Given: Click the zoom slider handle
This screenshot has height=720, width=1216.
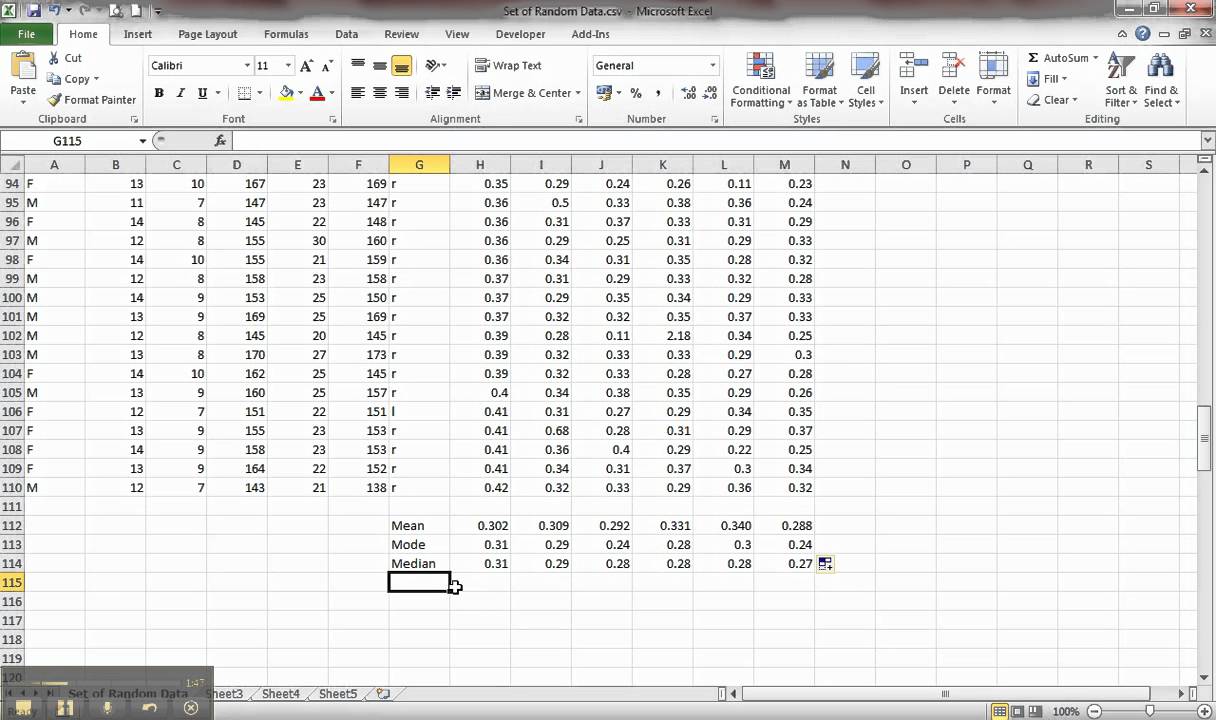Looking at the screenshot, I should point(1149,711).
